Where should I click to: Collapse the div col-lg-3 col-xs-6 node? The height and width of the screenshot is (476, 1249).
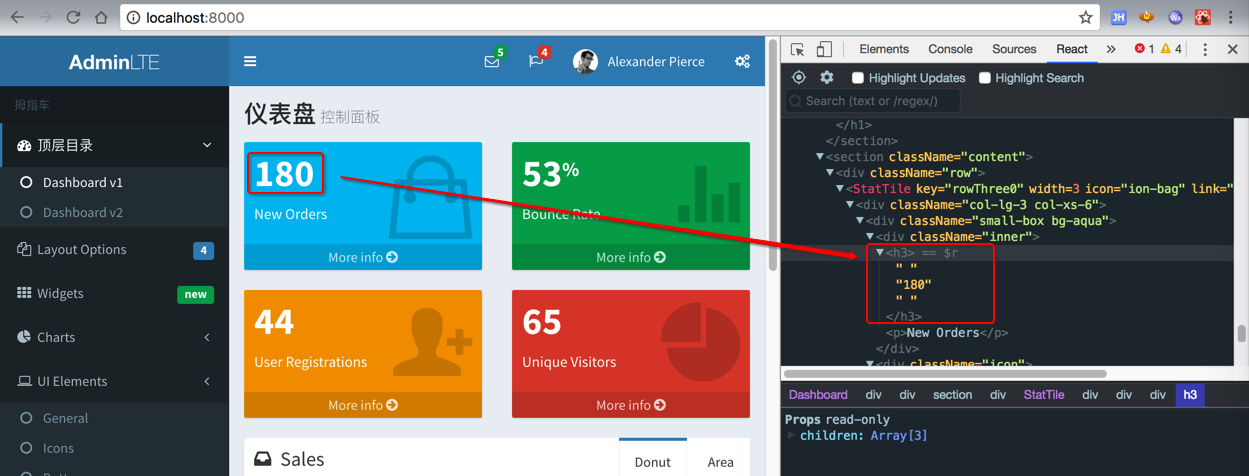point(850,205)
